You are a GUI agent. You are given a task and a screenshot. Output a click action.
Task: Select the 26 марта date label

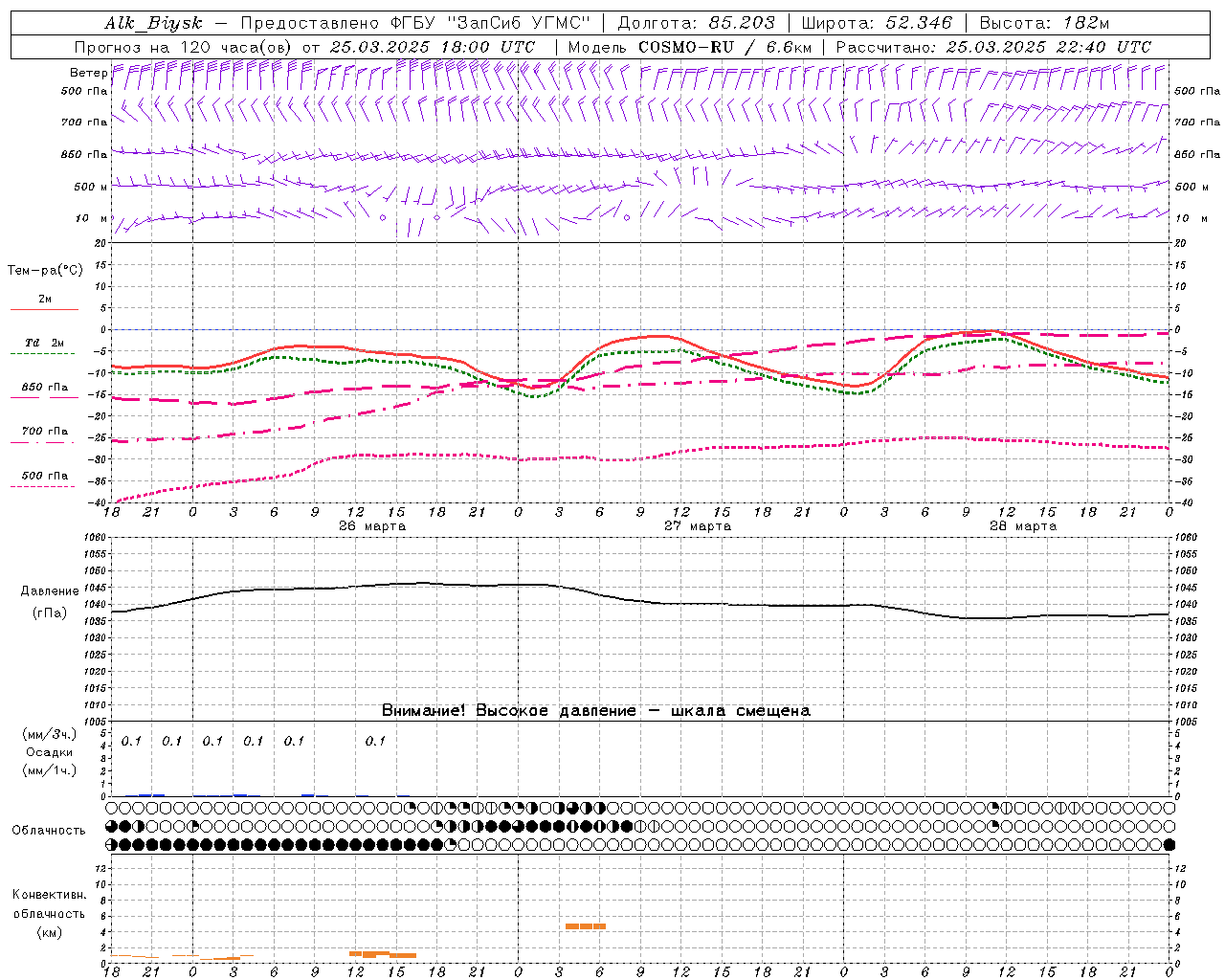pos(372,526)
